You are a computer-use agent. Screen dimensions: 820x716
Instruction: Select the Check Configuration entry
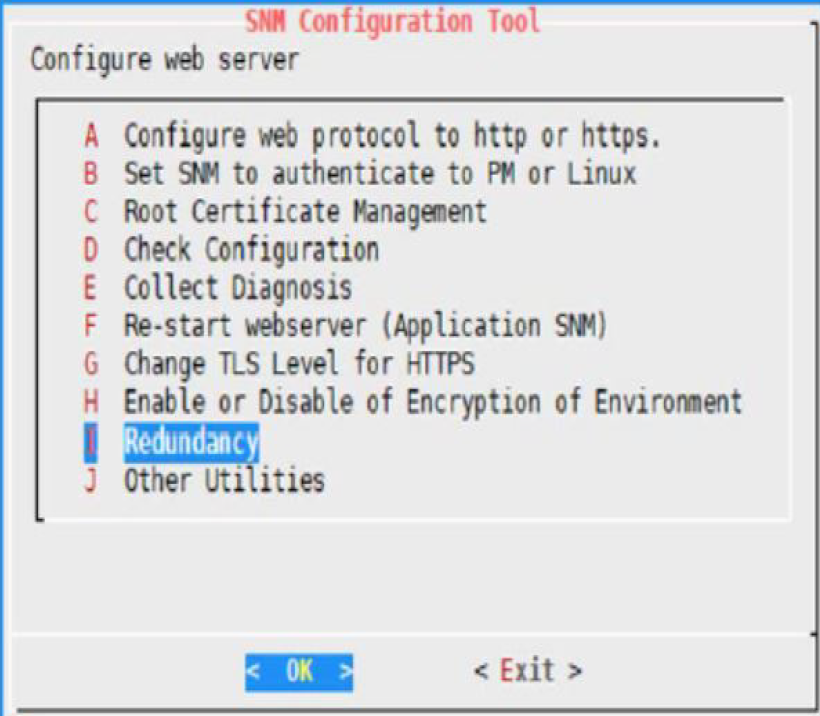click(251, 249)
